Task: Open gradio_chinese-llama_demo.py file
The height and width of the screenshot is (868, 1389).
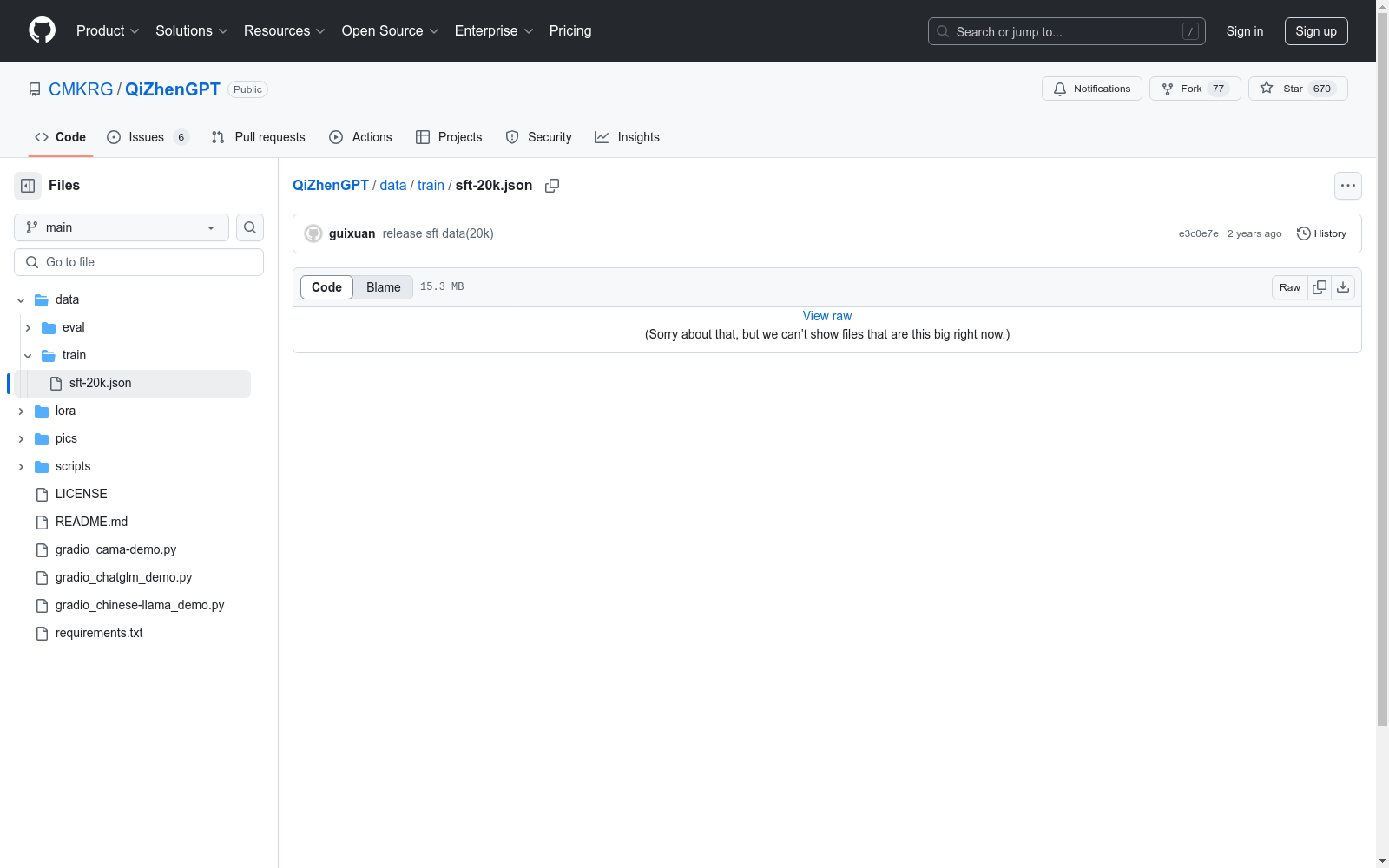Action: click(140, 605)
